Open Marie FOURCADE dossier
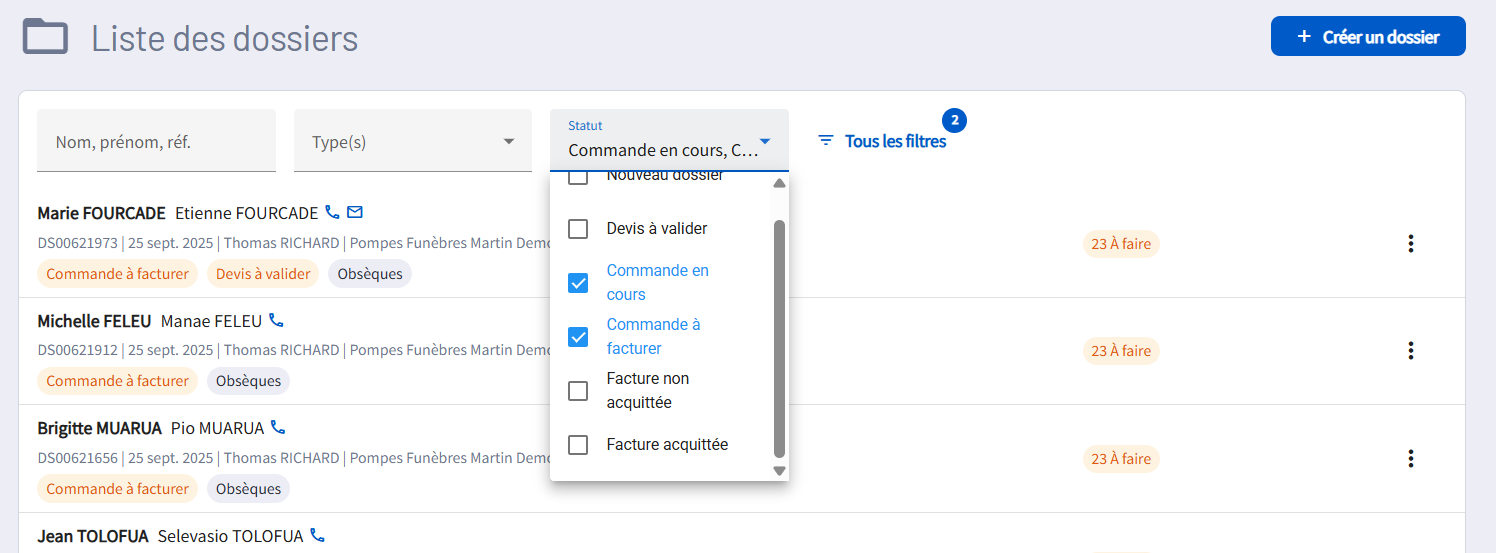Screen dimensions: 1496x553 [x=101, y=213]
